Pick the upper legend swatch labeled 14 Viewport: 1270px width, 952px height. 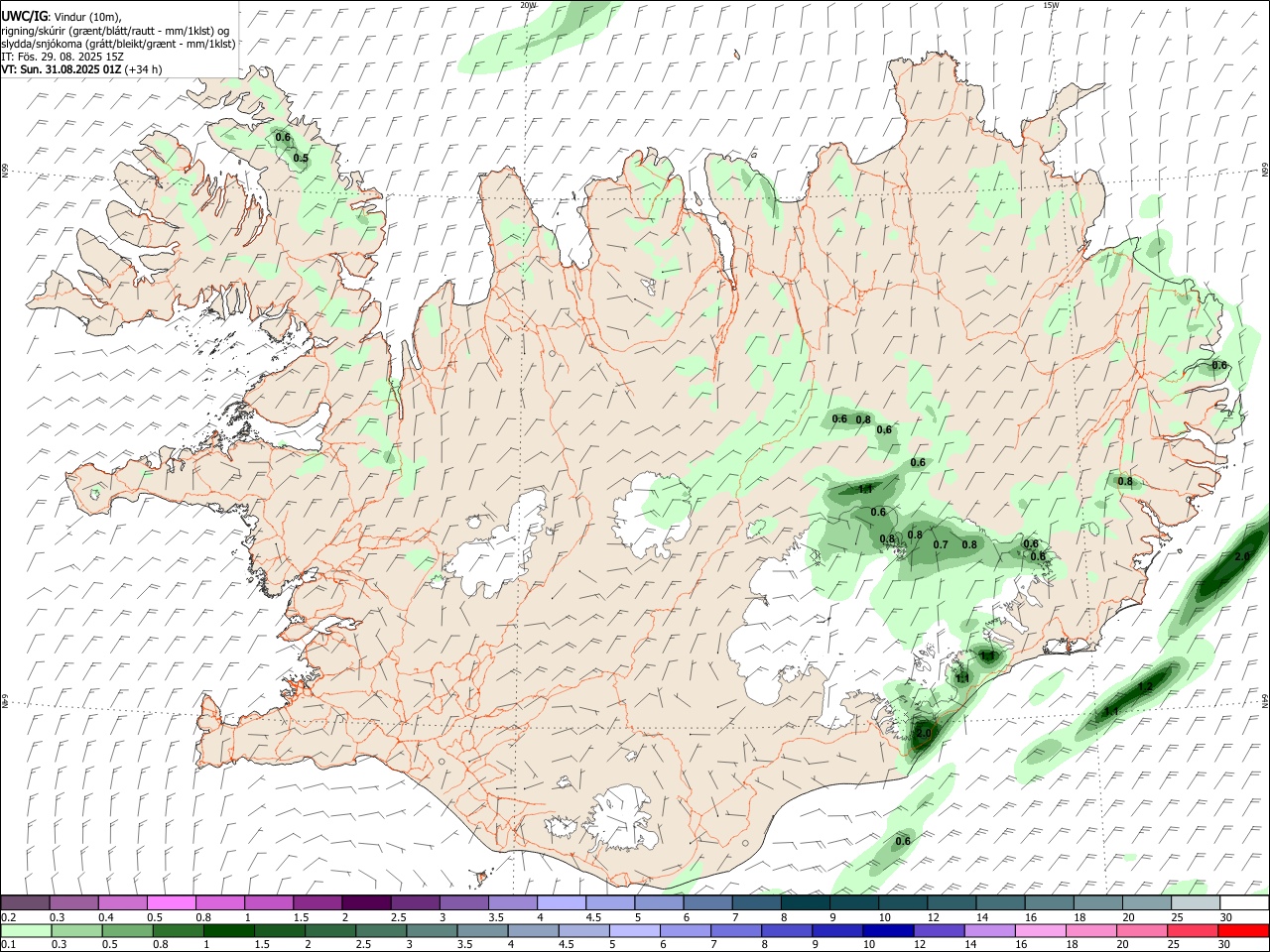click(999, 902)
